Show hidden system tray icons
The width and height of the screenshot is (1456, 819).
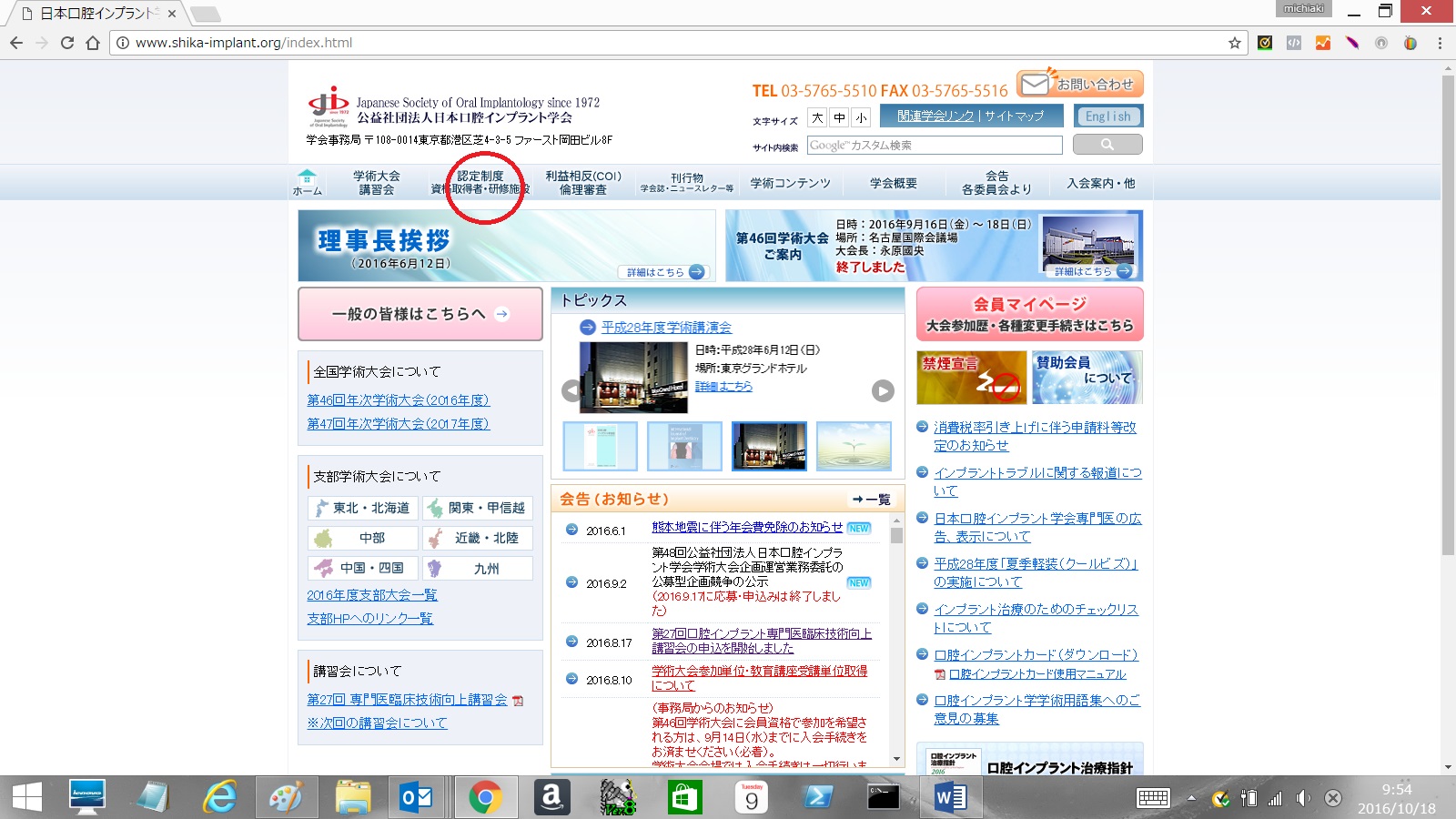[x=1191, y=798]
